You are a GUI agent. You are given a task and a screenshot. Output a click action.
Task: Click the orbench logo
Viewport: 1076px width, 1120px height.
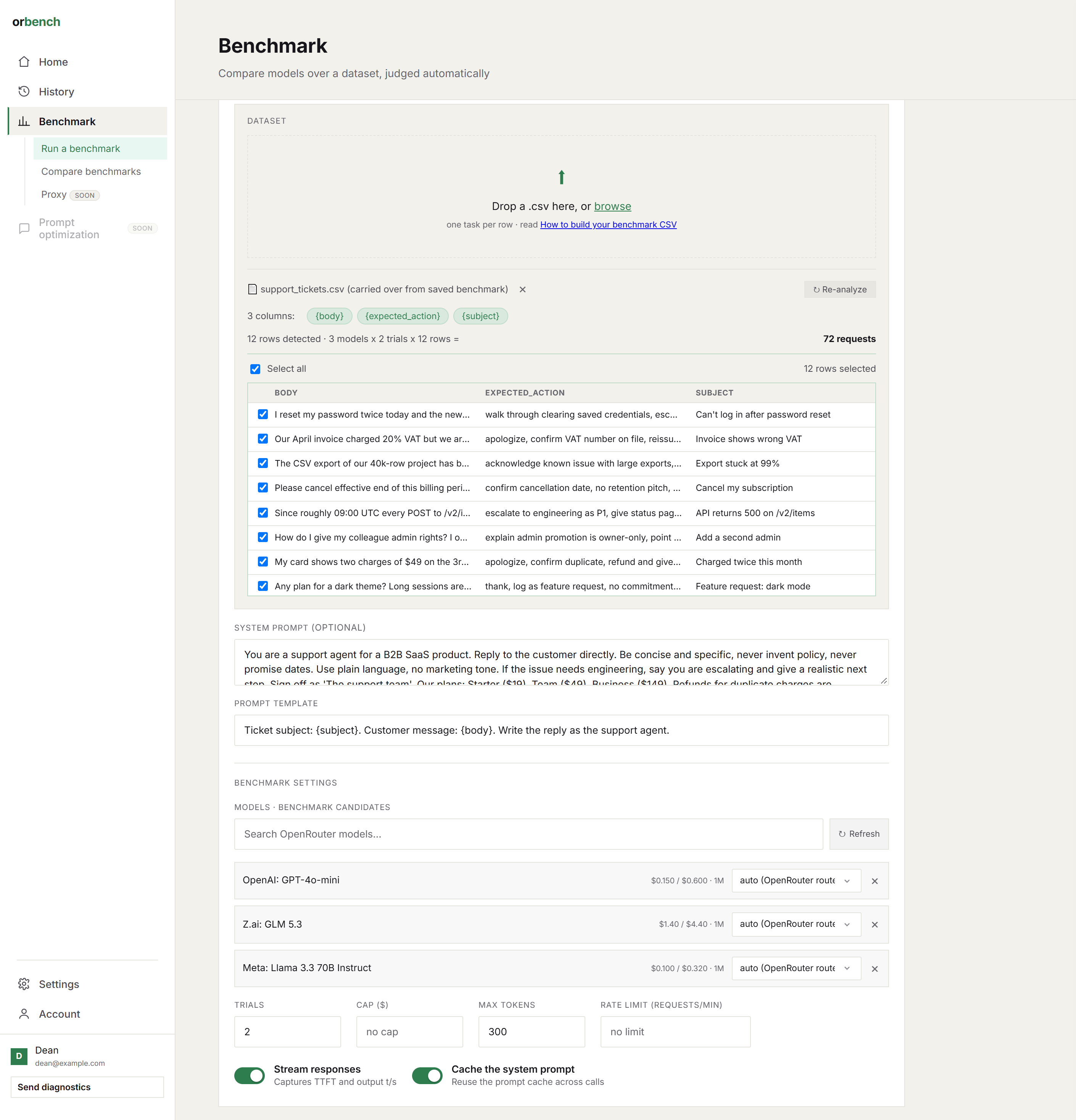(36, 22)
